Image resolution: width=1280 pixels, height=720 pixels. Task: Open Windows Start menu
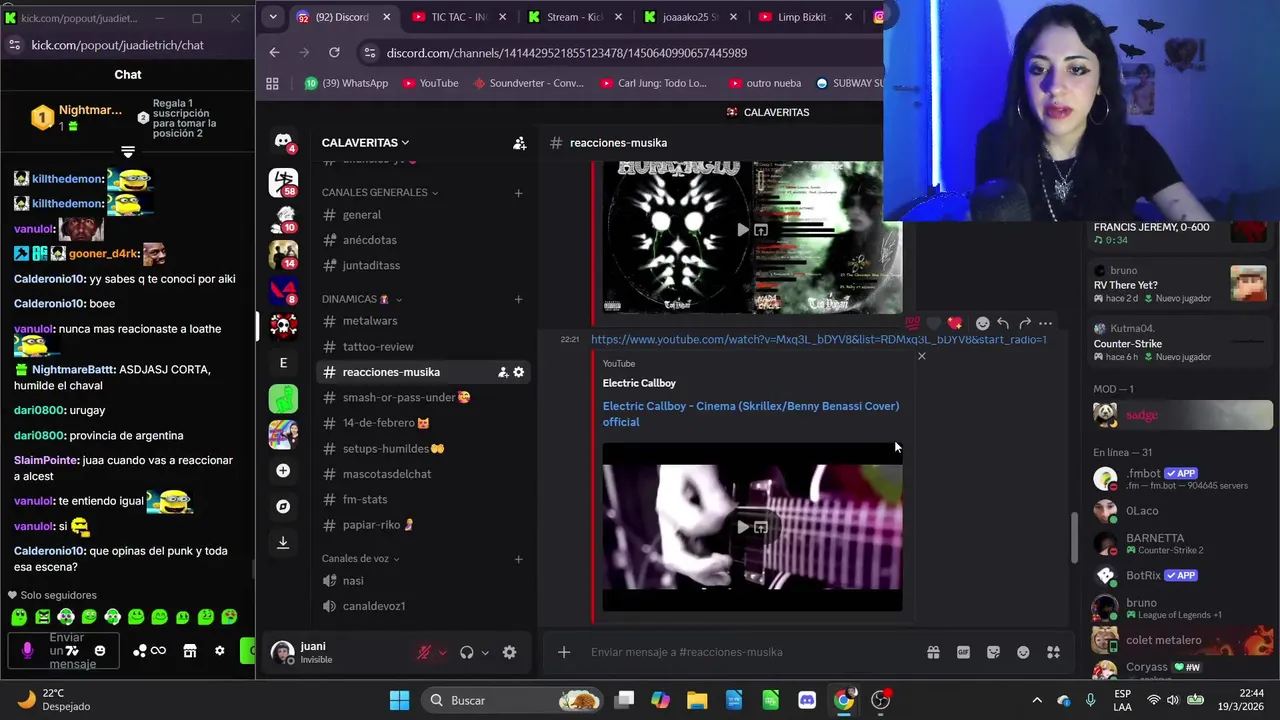click(x=399, y=700)
